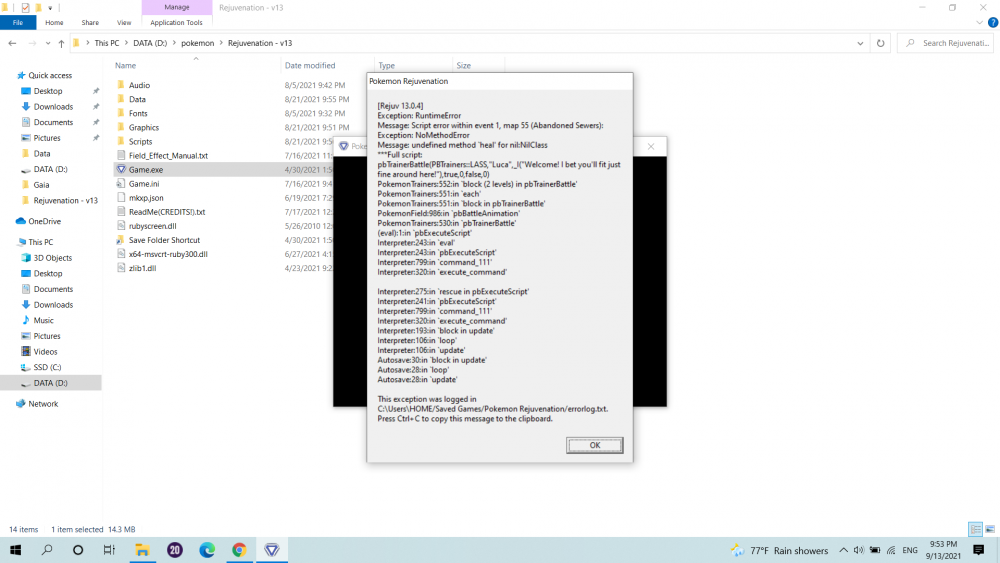Screen dimensions: 1000x563
Task: Expand the ribbon using the chevron
Action: 979,22
